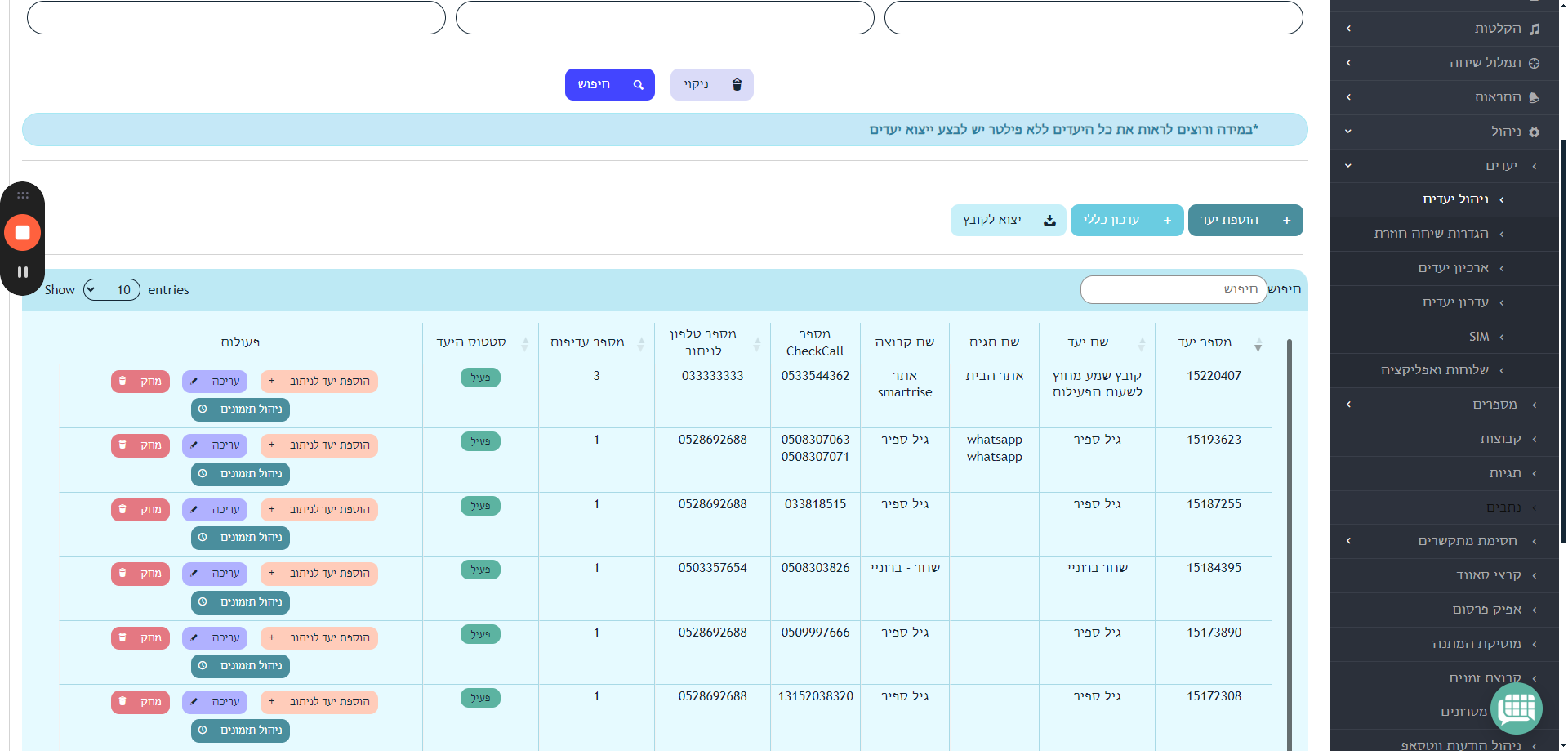Click the פעיל status badge in row 15193623

tap(480, 441)
